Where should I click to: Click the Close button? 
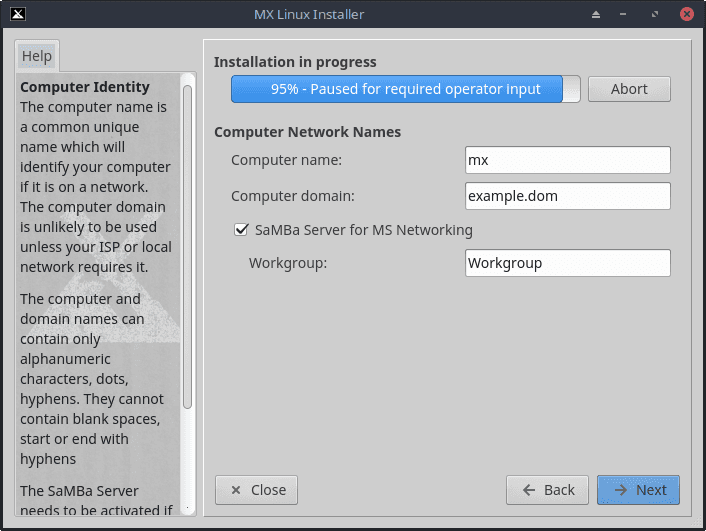point(256,490)
